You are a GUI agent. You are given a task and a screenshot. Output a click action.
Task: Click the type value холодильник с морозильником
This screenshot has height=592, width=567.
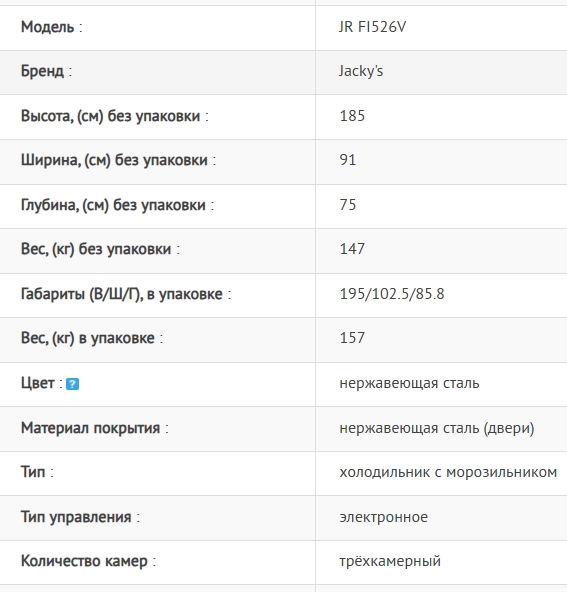[448, 472]
